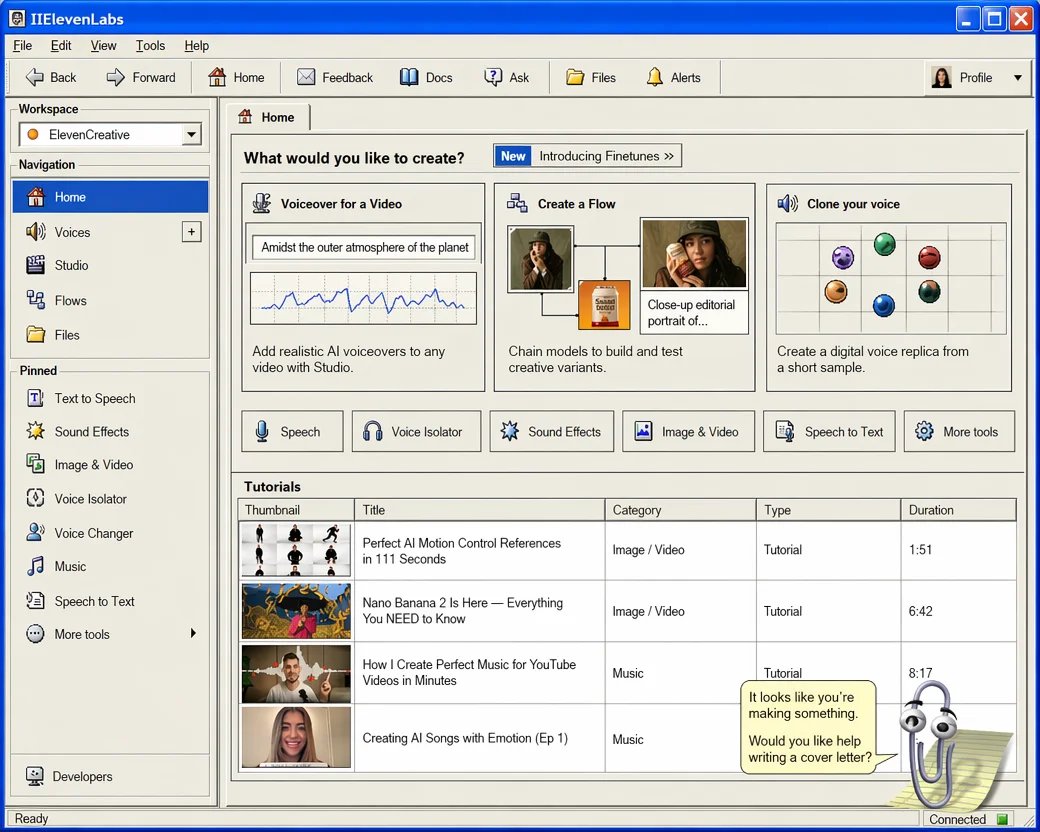Viewport: 1040px width, 832px height.
Task: Click the Voiceover for a Video microphone icon
Action: [x=263, y=204]
